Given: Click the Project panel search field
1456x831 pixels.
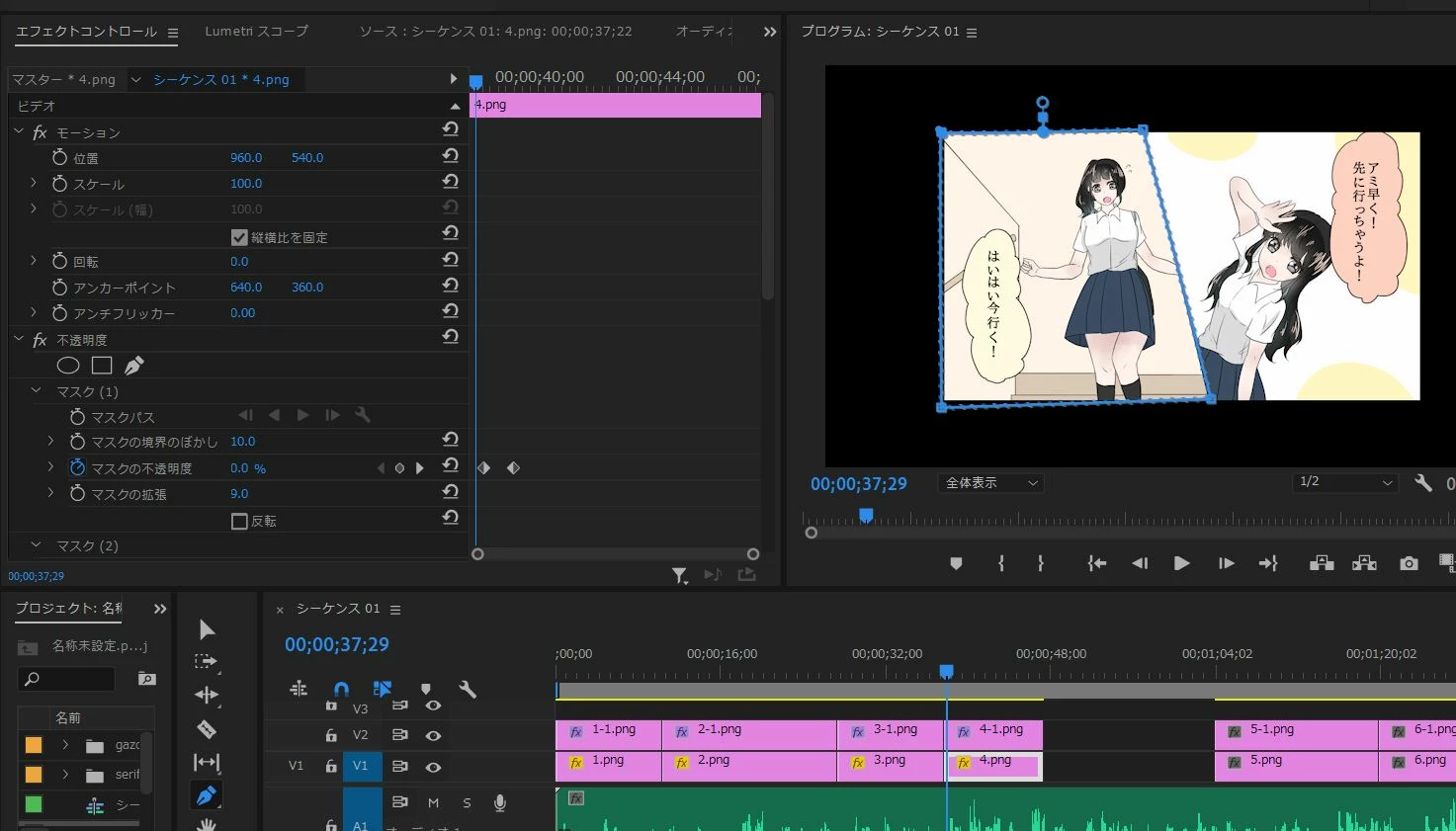Looking at the screenshot, I should [x=66, y=679].
